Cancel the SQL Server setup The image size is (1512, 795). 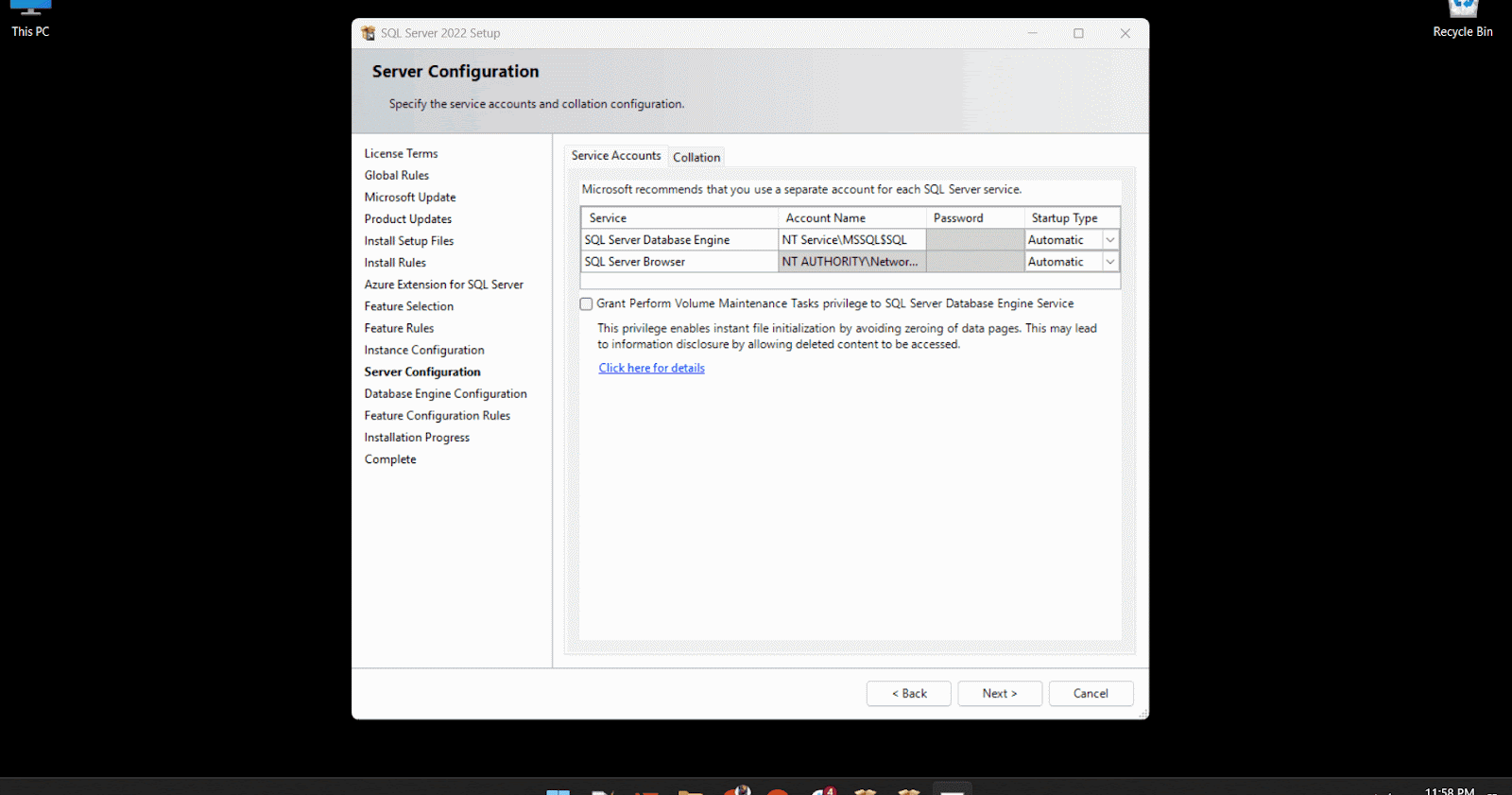1091,693
